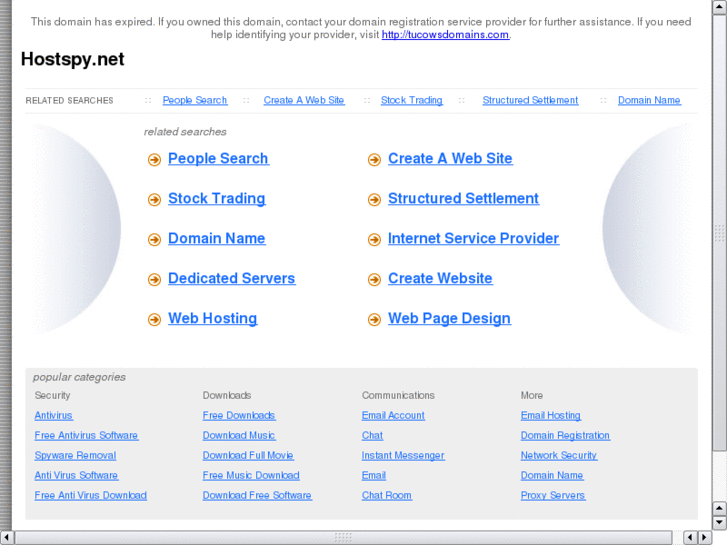The image size is (727, 545).
Task: Follow the Web Page Design link
Action: tap(449, 318)
